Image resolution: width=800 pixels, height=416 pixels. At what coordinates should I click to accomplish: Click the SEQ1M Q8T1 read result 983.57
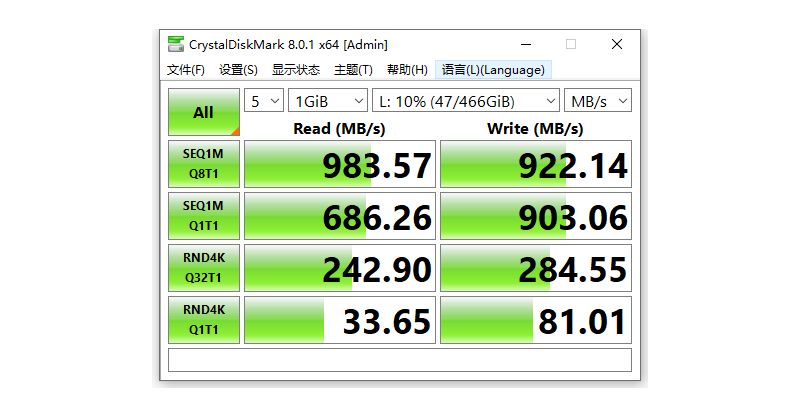[340, 164]
